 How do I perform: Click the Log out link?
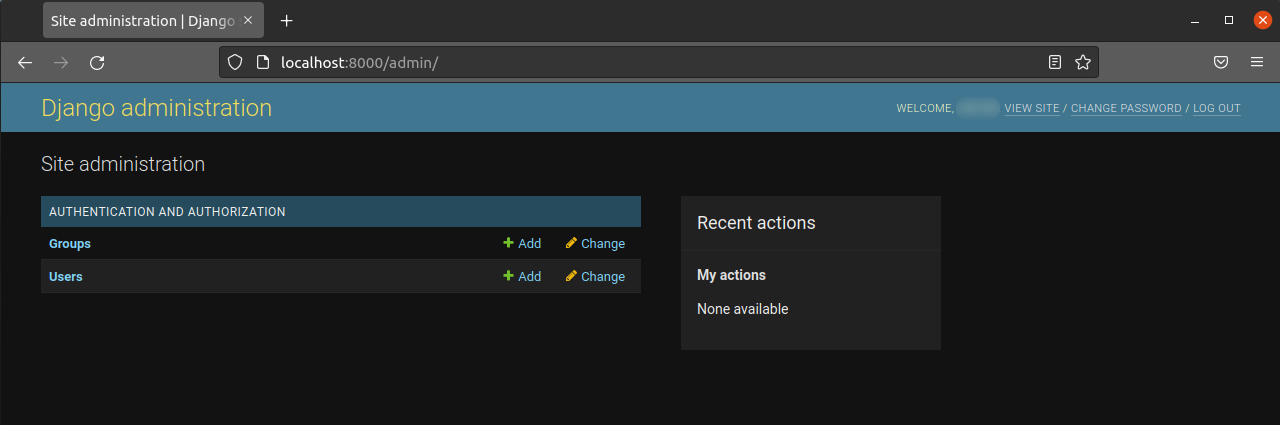click(1216, 108)
